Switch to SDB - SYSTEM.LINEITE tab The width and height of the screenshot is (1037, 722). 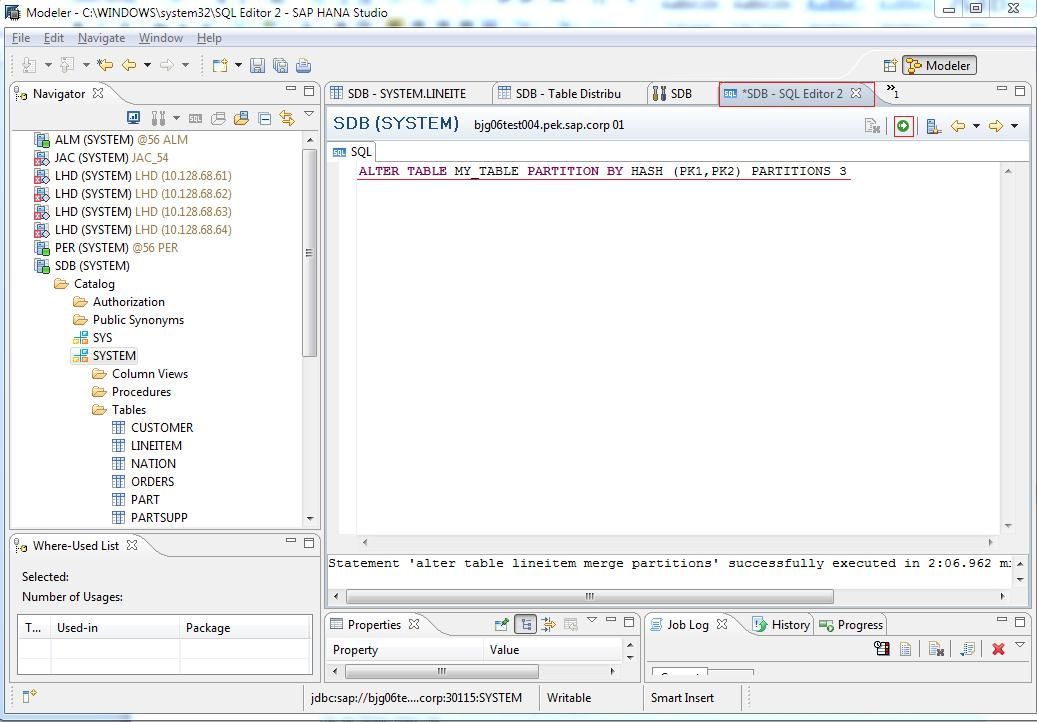(x=406, y=94)
